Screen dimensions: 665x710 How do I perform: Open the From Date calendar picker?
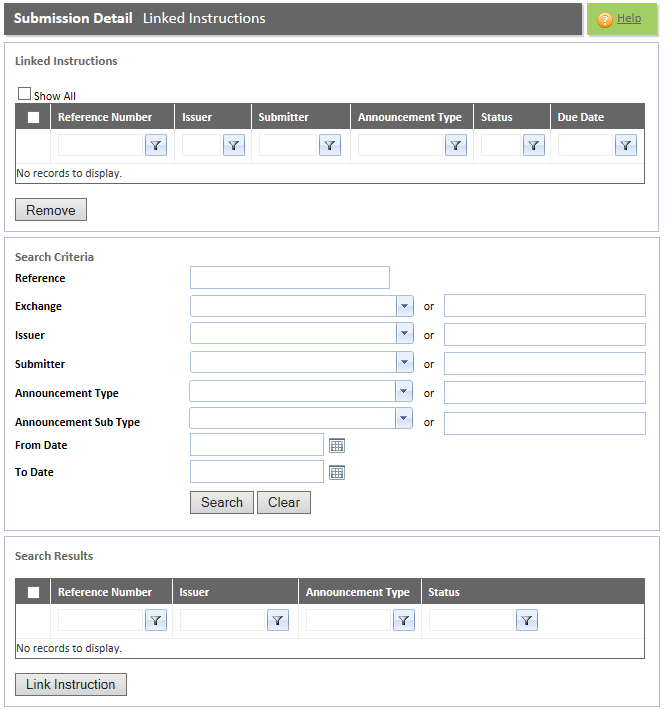(337, 446)
